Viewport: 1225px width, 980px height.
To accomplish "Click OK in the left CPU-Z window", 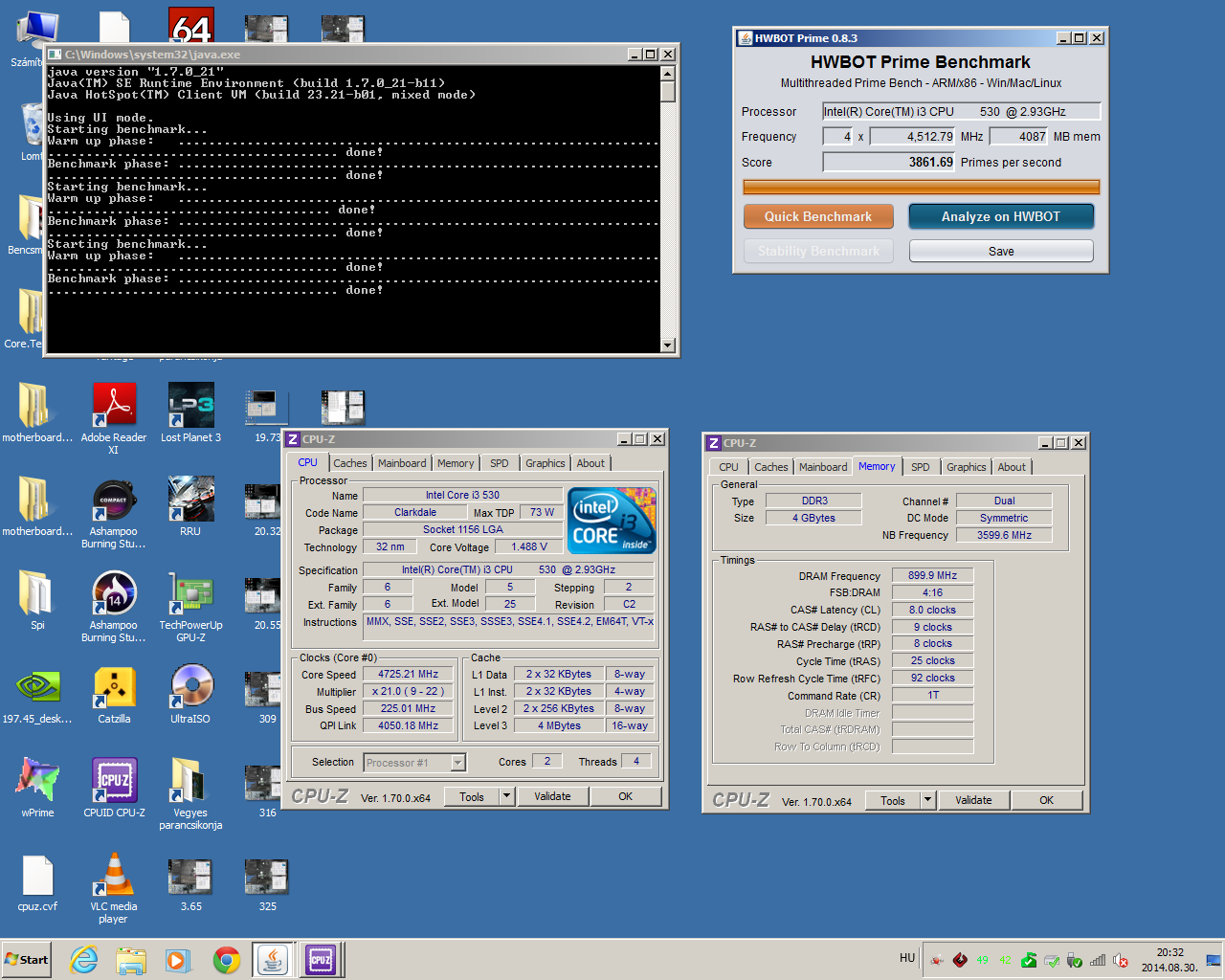I will click(x=625, y=796).
